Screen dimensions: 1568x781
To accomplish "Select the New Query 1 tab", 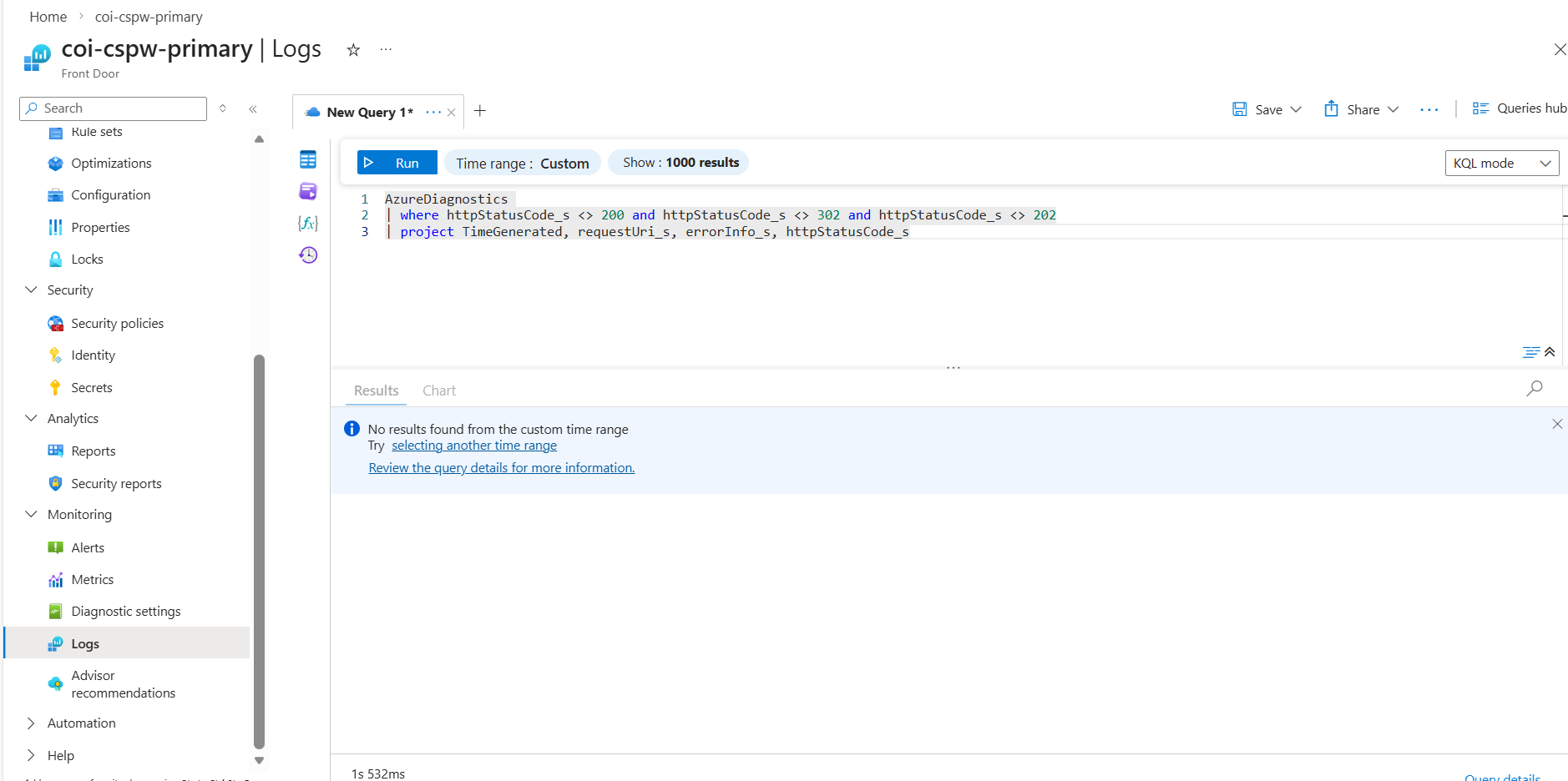I will click(x=370, y=113).
